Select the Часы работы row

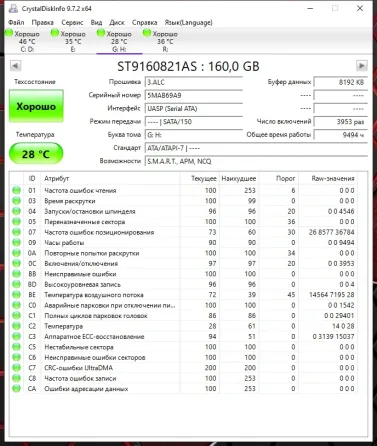click(x=183, y=243)
